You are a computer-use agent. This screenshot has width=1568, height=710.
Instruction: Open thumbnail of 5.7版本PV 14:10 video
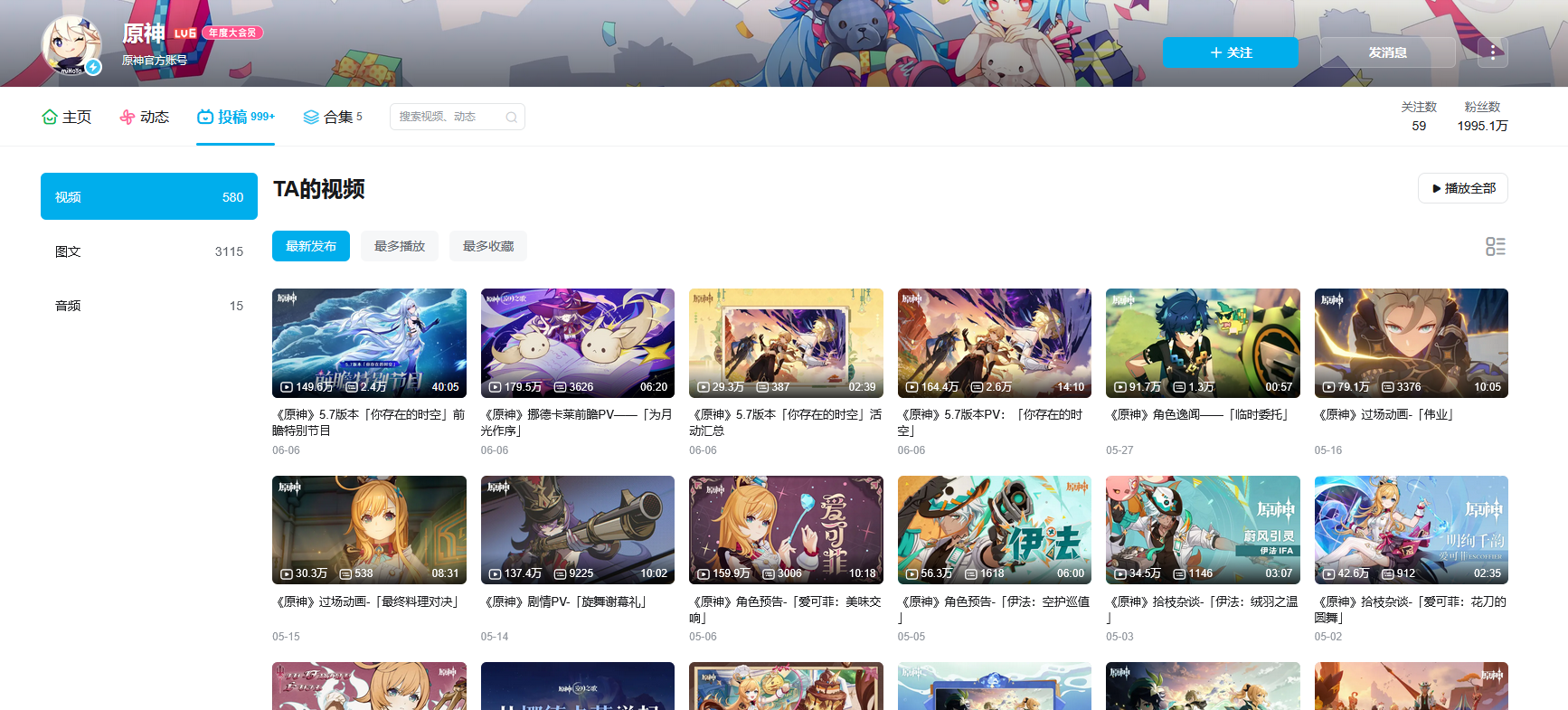[x=995, y=343]
